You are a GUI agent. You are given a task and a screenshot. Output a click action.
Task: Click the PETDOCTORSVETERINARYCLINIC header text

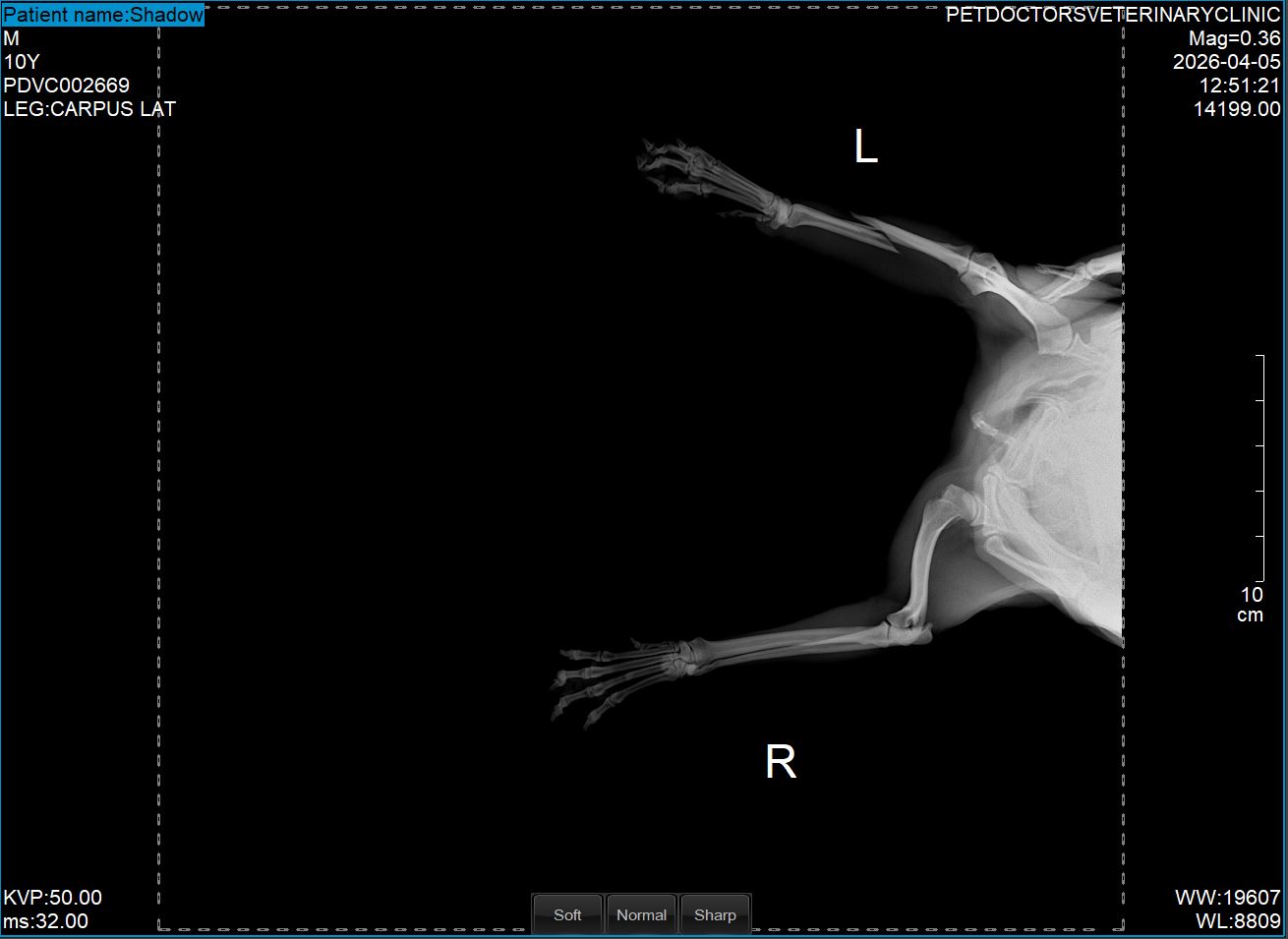[x=1113, y=15]
